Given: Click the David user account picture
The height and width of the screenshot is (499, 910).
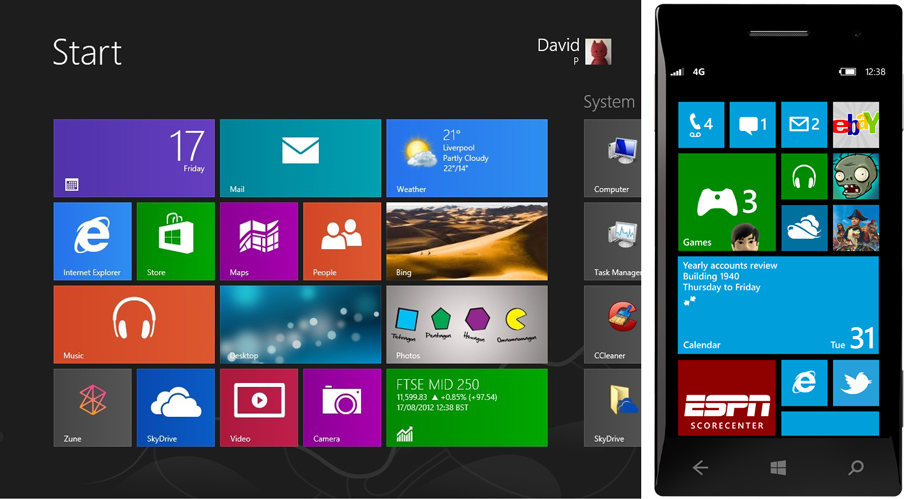Looking at the screenshot, I should [598, 52].
